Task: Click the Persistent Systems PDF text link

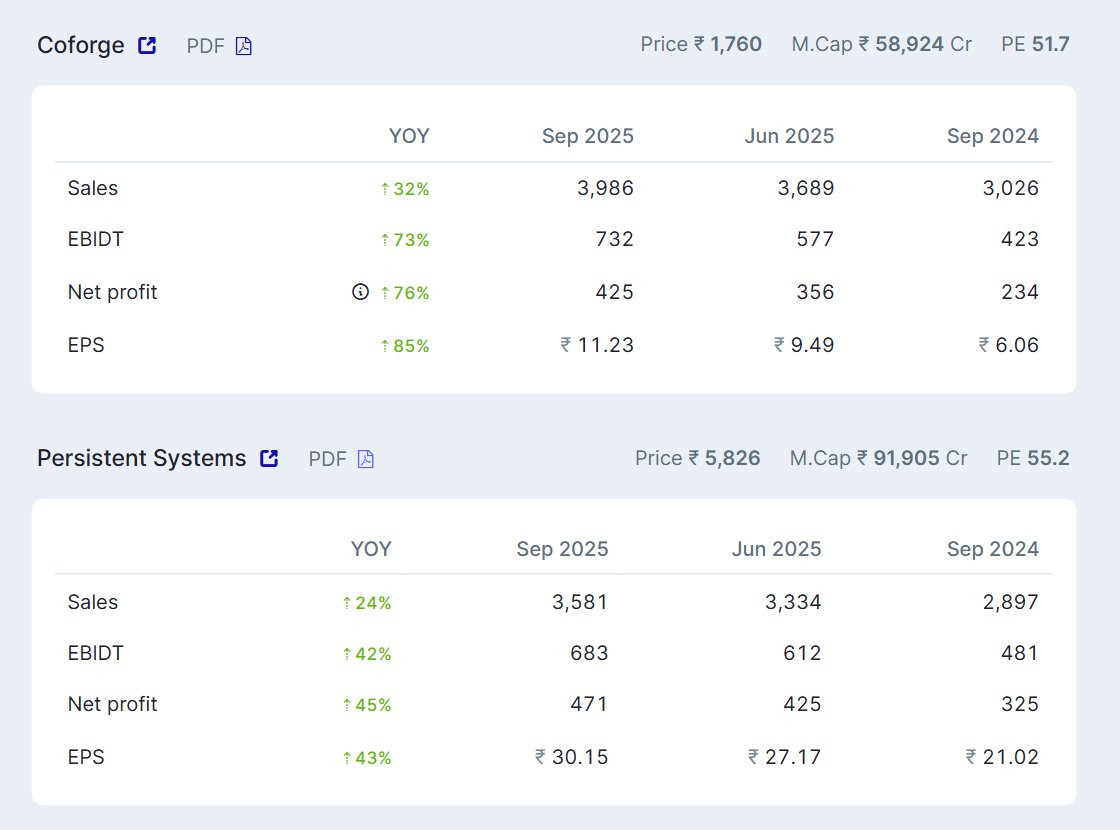Action: [327, 459]
